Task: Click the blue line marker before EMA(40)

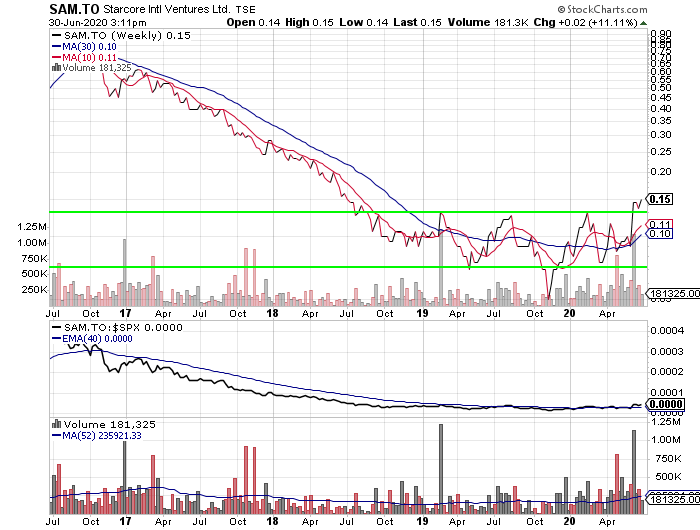Action: point(57,338)
